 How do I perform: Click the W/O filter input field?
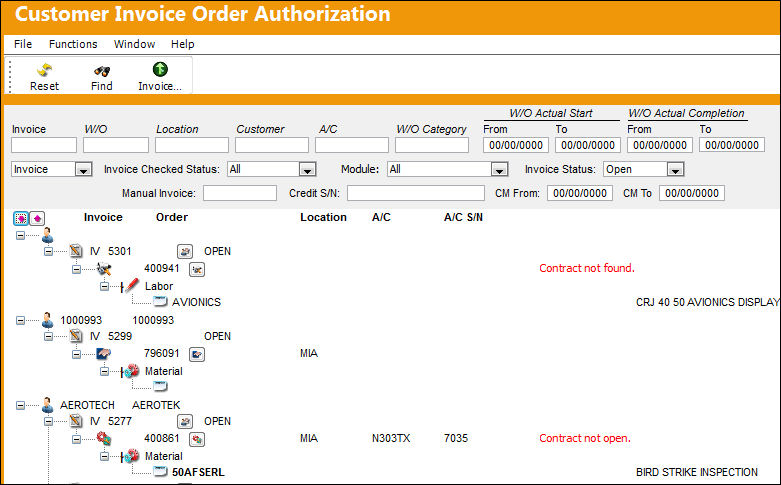[x=116, y=145]
